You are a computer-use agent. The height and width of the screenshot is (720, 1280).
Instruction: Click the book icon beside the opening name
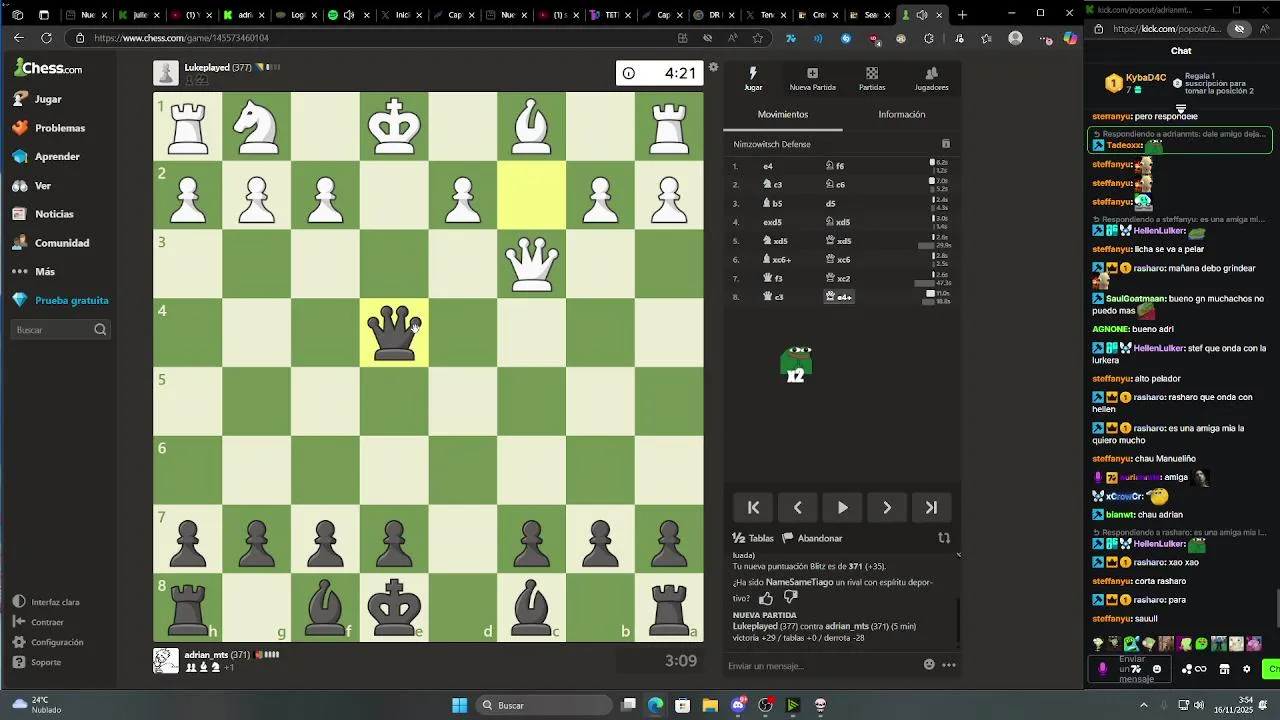(946, 144)
